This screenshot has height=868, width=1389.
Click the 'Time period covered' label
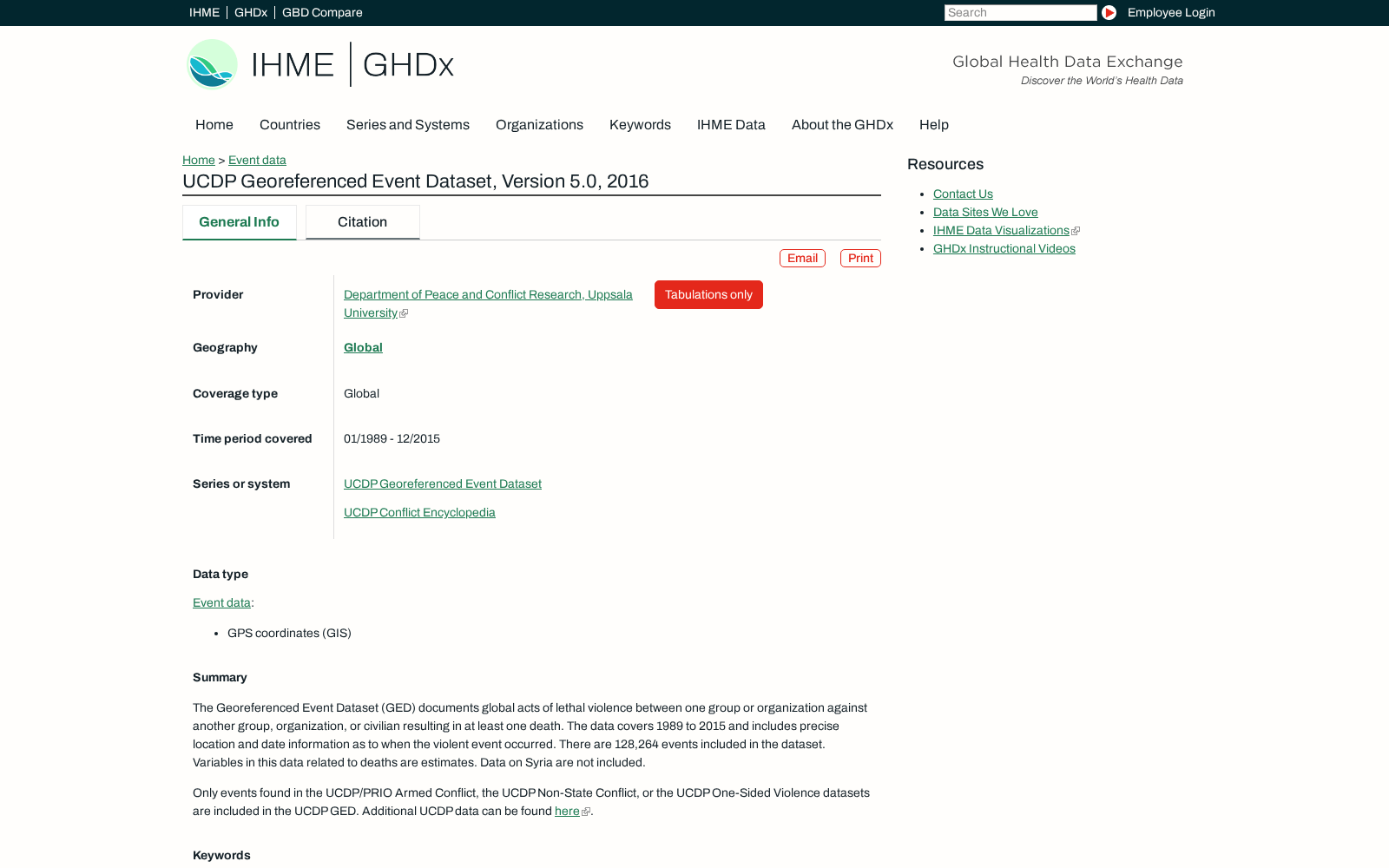[253, 438]
